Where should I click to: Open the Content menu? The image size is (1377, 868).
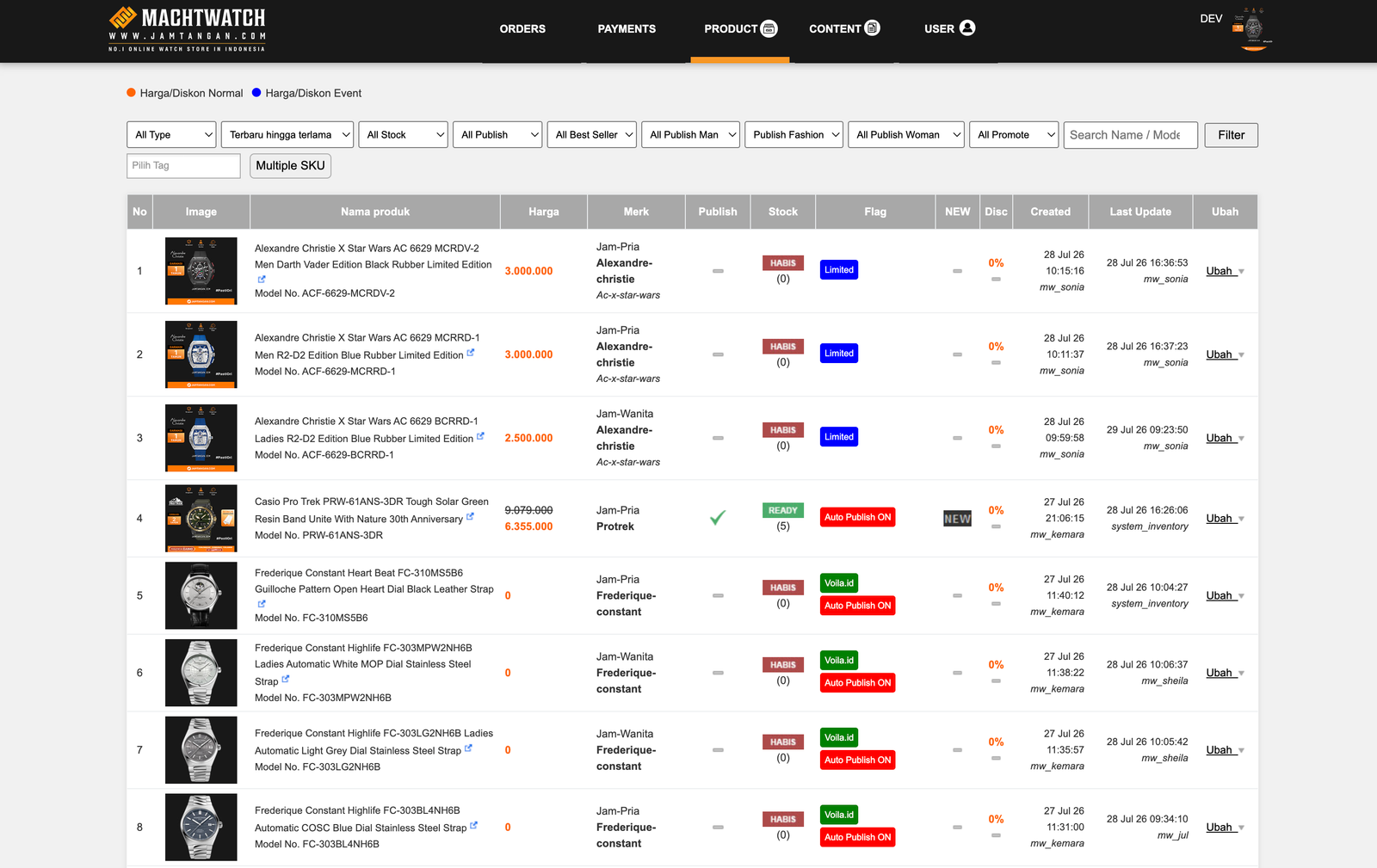point(844,28)
